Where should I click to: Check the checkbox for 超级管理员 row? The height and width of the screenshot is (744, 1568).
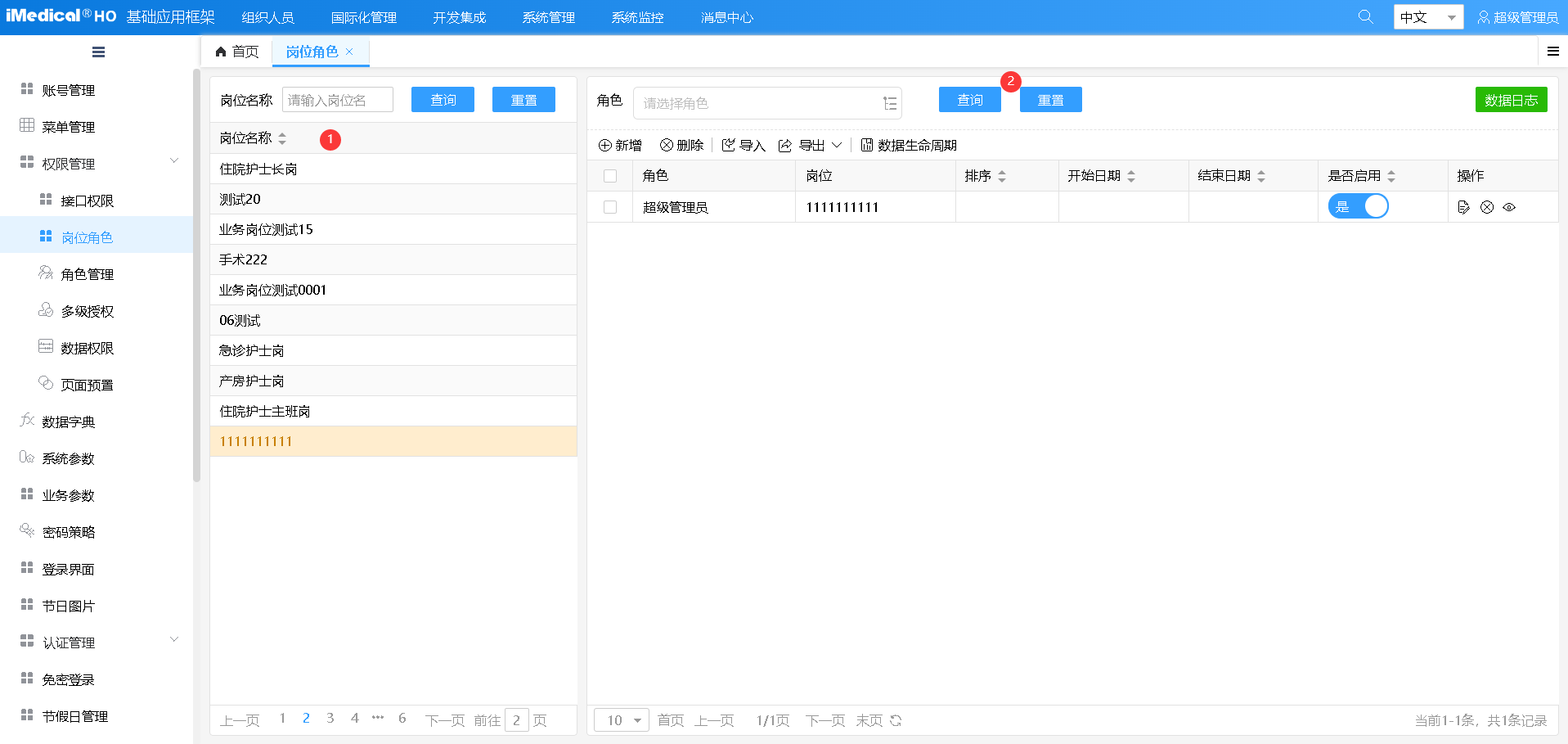(x=610, y=207)
